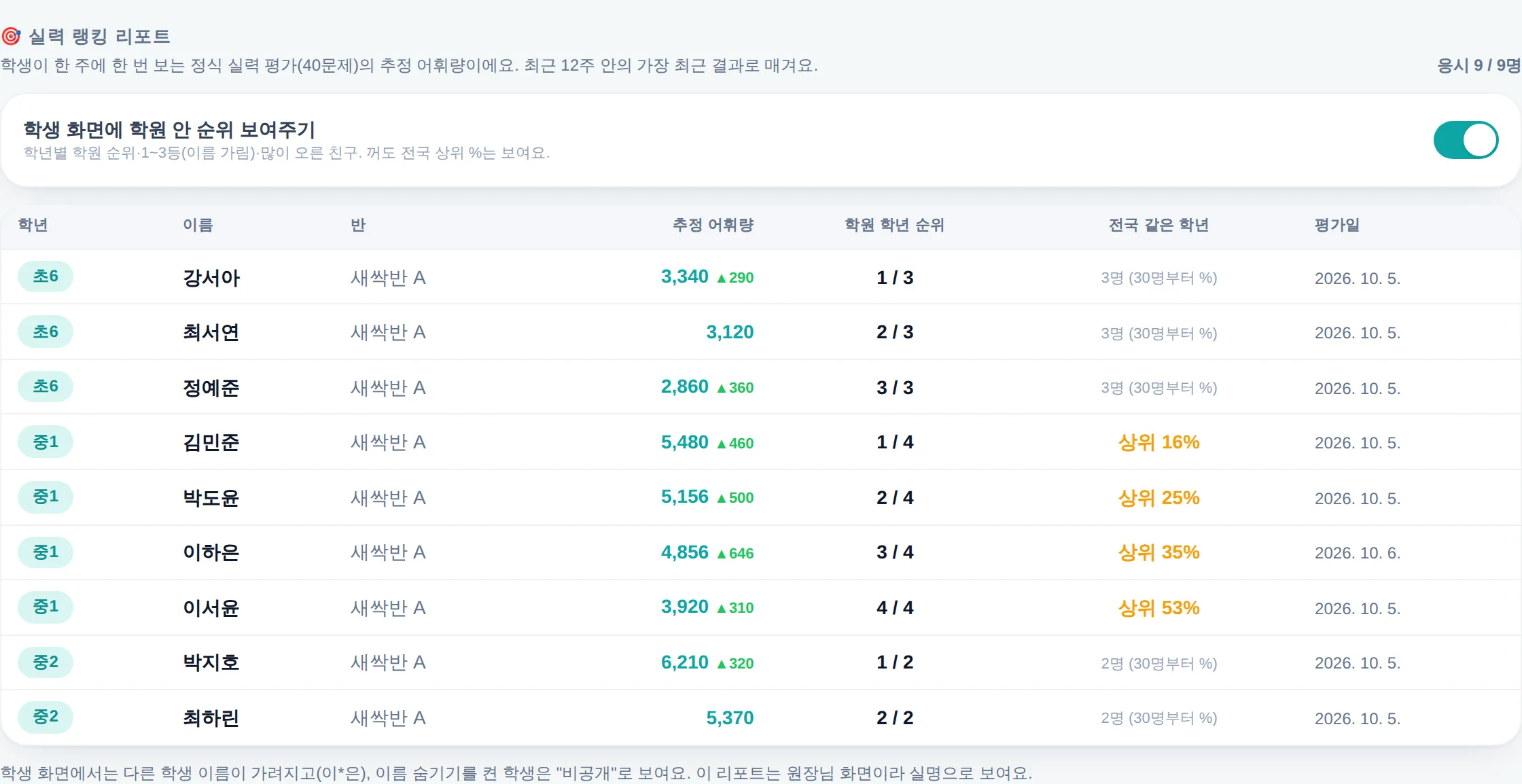This screenshot has width=1522, height=784.
Task: Click the 중2 badge in 박지호's row
Action: click(46, 662)
